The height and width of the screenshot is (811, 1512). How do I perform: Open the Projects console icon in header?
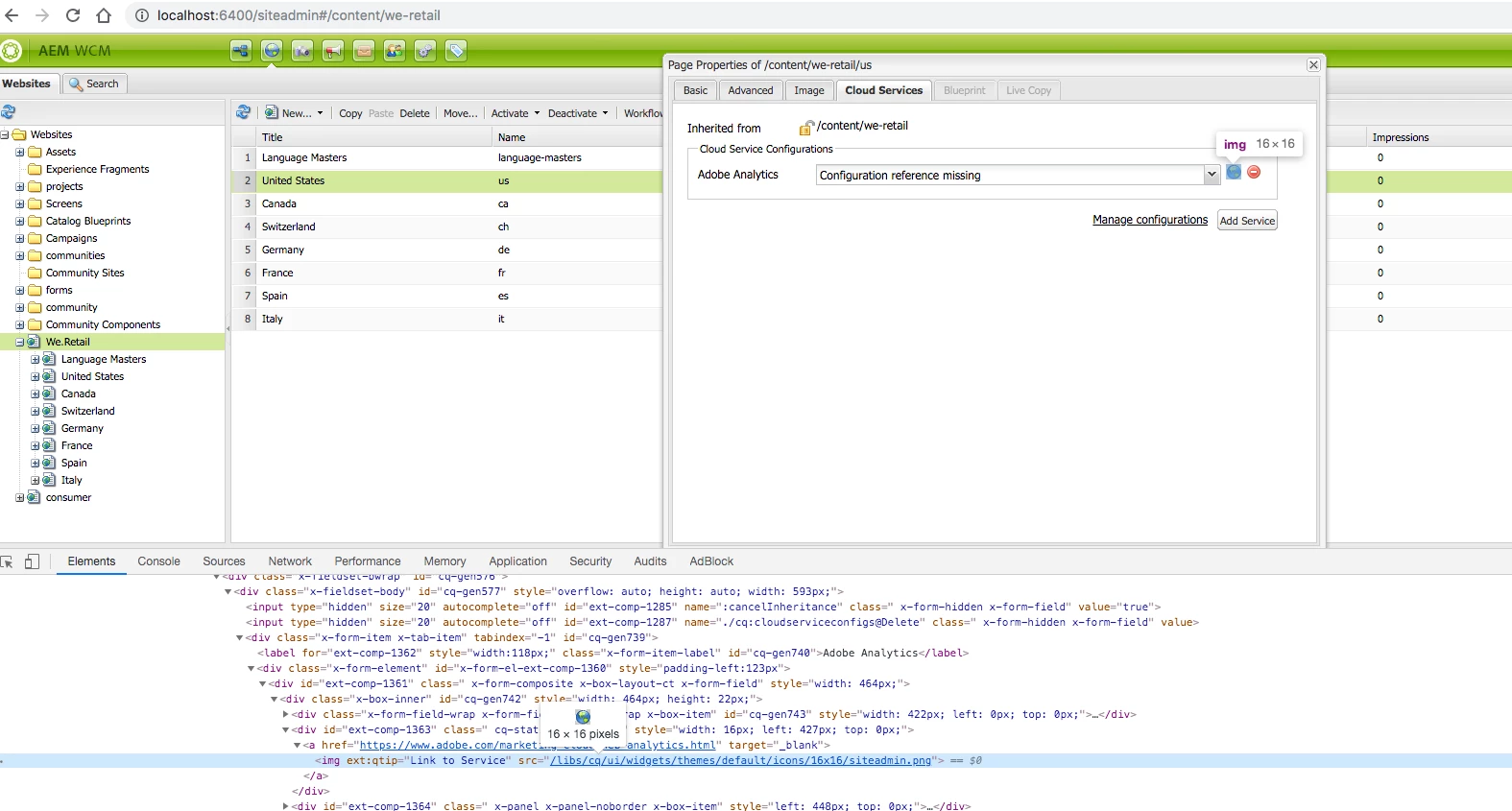[241, 51]
